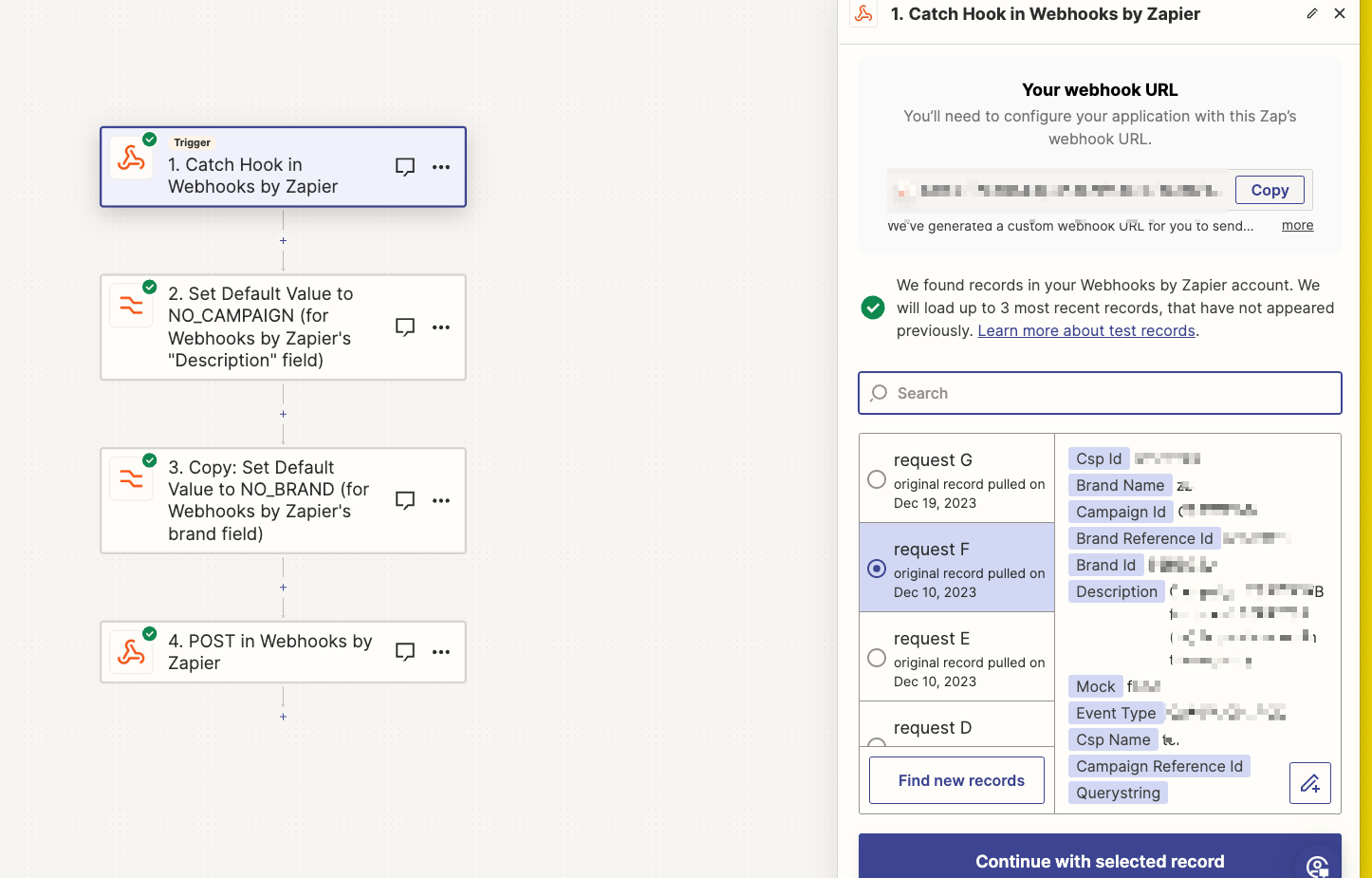
Task: Click the 'Brand Name' field label
Action: click(1120, 485)
